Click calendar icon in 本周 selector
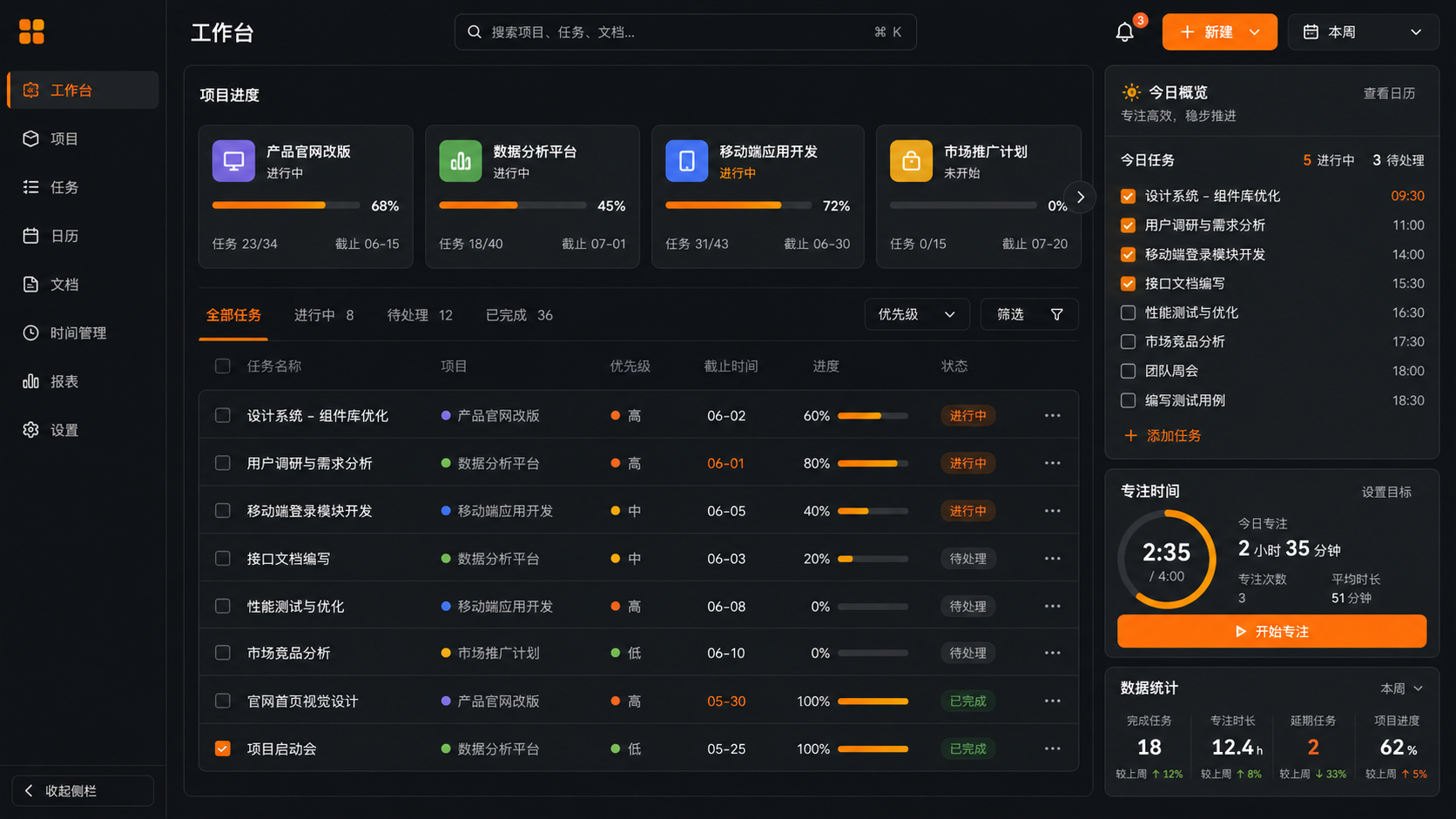Screen dimensions: 1456x819 click(x=1311, y=32)
